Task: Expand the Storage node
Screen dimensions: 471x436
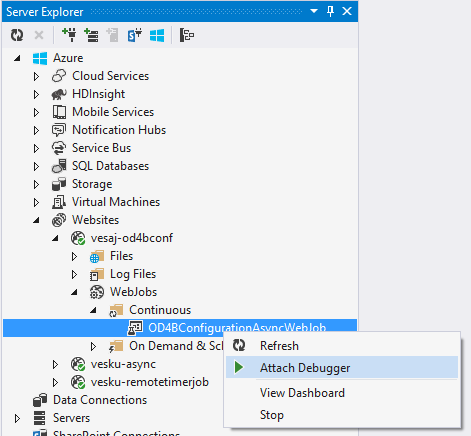Action: 36,184
